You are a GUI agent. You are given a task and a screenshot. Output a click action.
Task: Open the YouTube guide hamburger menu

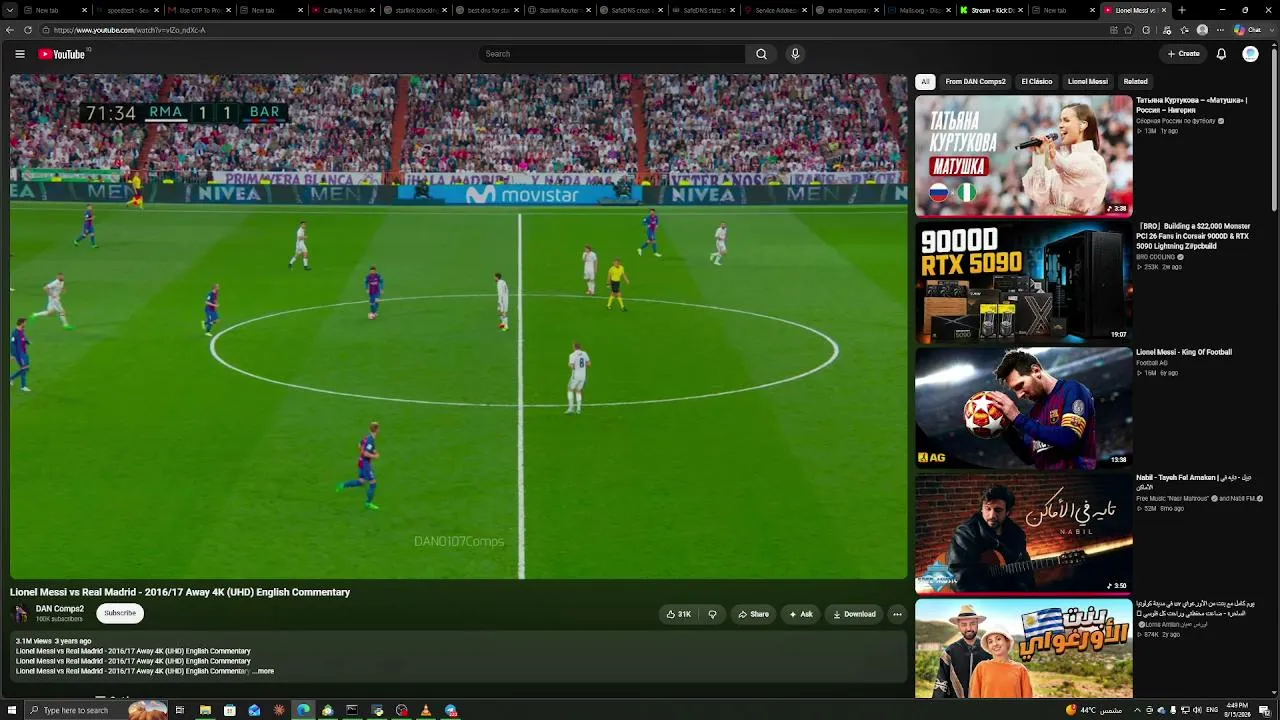click(x=20, y=54)
